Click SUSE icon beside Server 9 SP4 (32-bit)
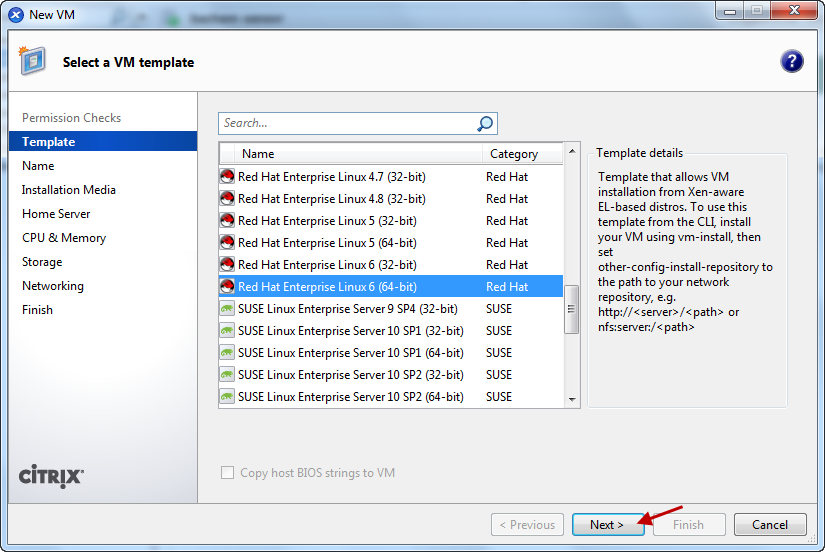 (x=227, y=308)
